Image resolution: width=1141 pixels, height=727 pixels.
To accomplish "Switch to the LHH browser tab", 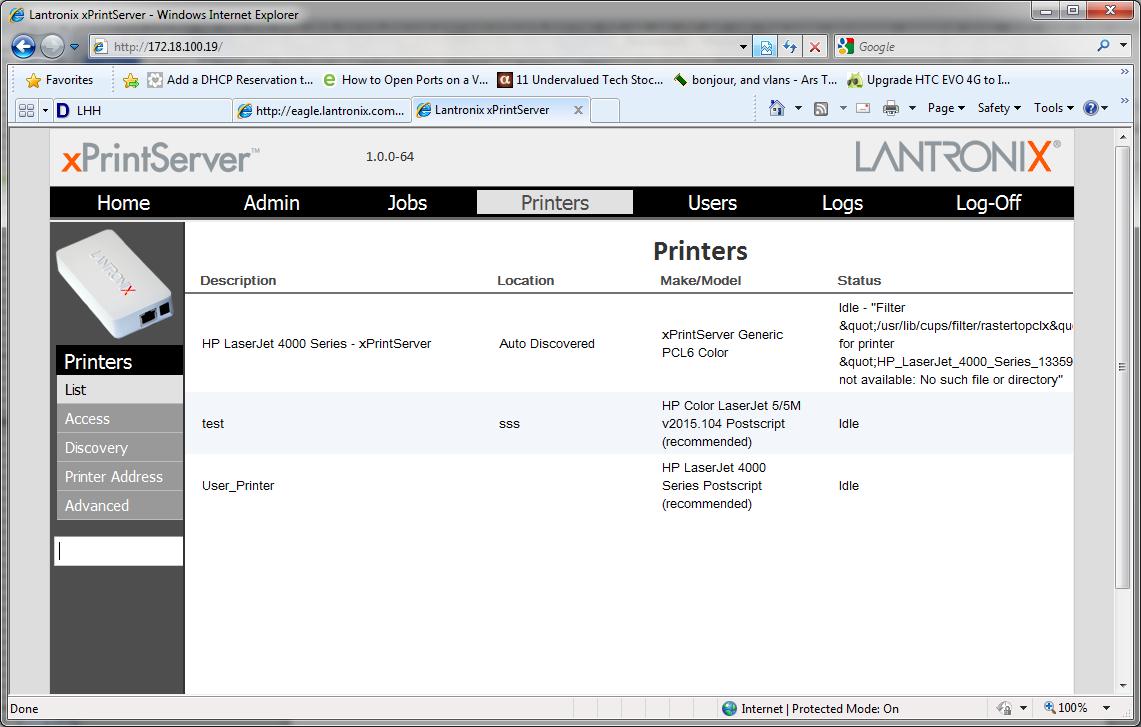I will point(140,110).
